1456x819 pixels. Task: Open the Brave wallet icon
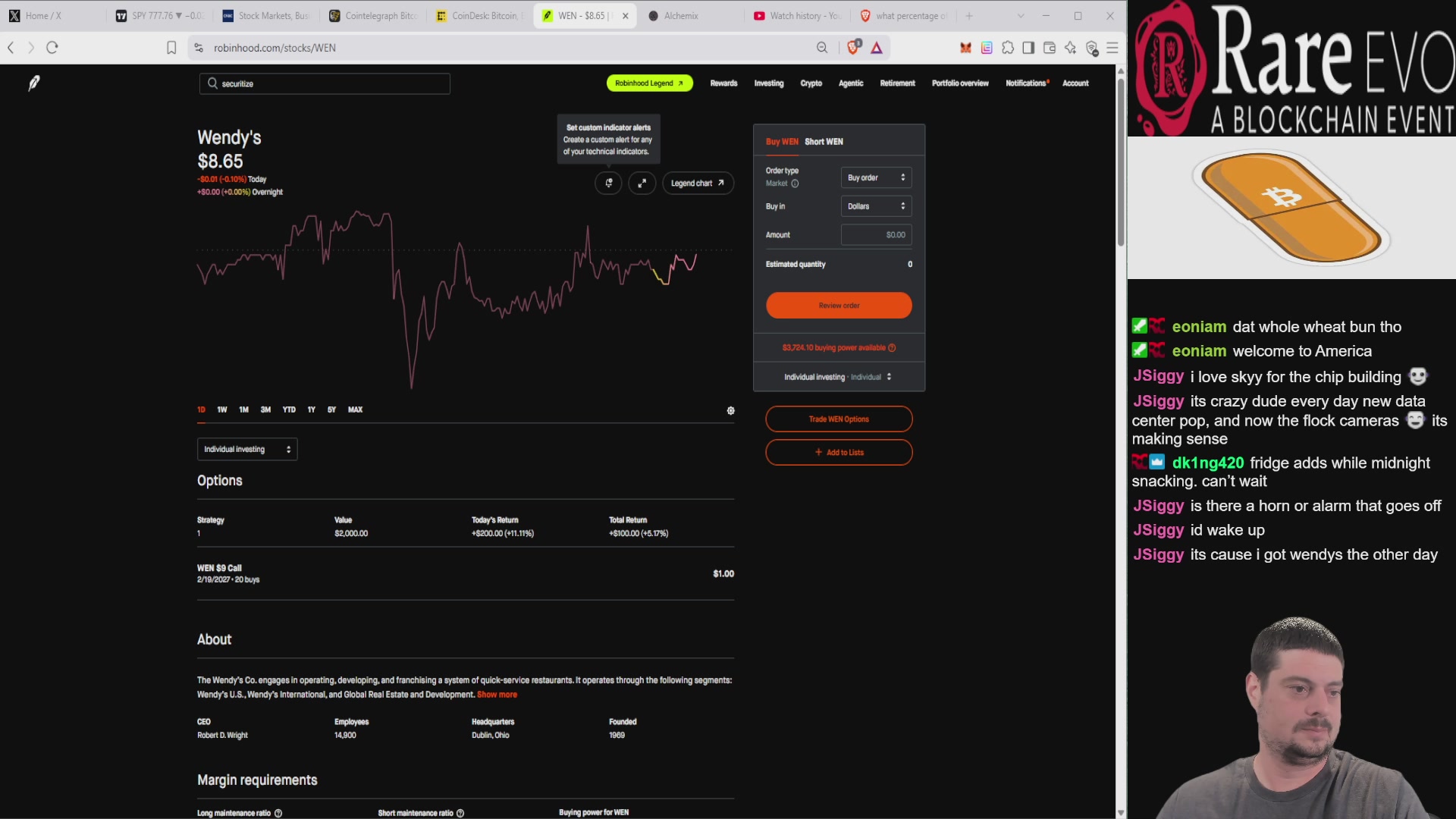point(1050,48)
